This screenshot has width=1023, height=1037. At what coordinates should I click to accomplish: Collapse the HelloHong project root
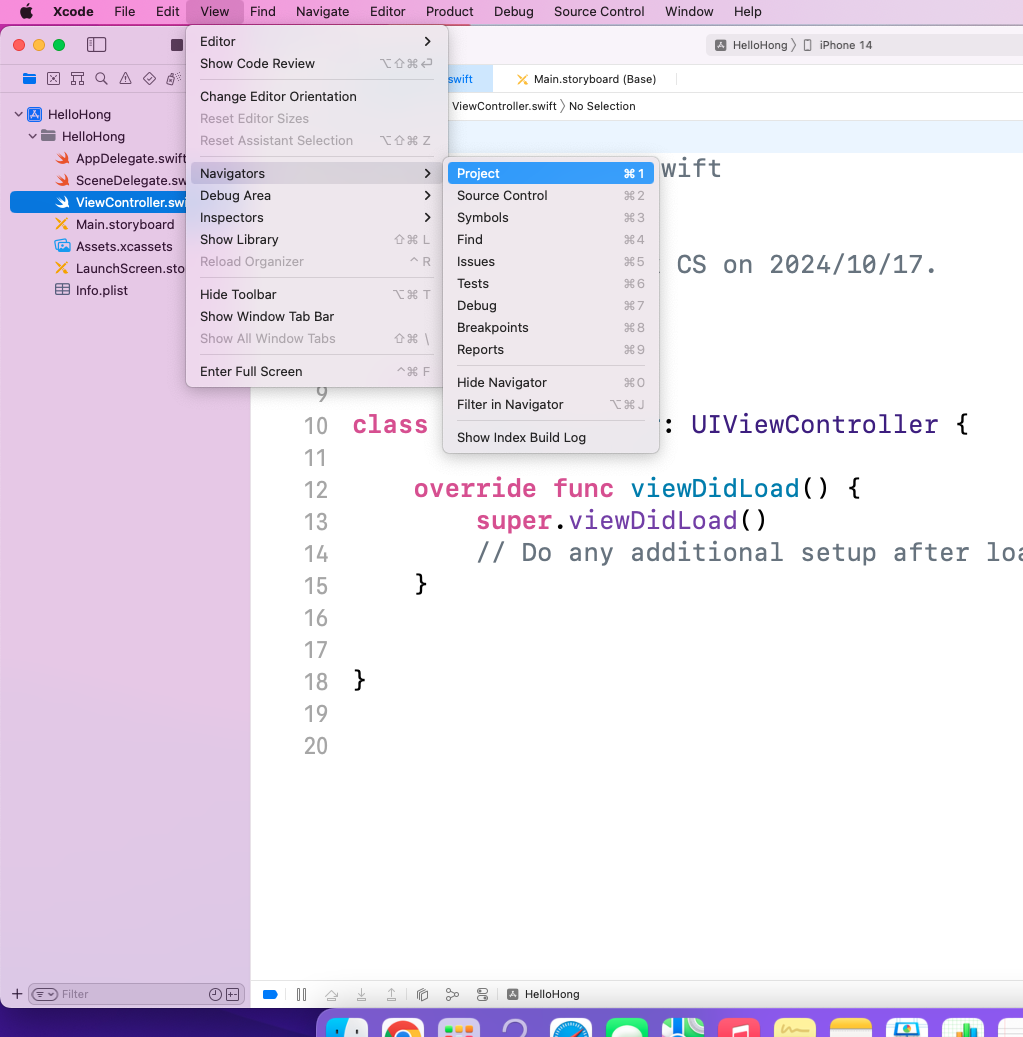(x=19, y=114)
